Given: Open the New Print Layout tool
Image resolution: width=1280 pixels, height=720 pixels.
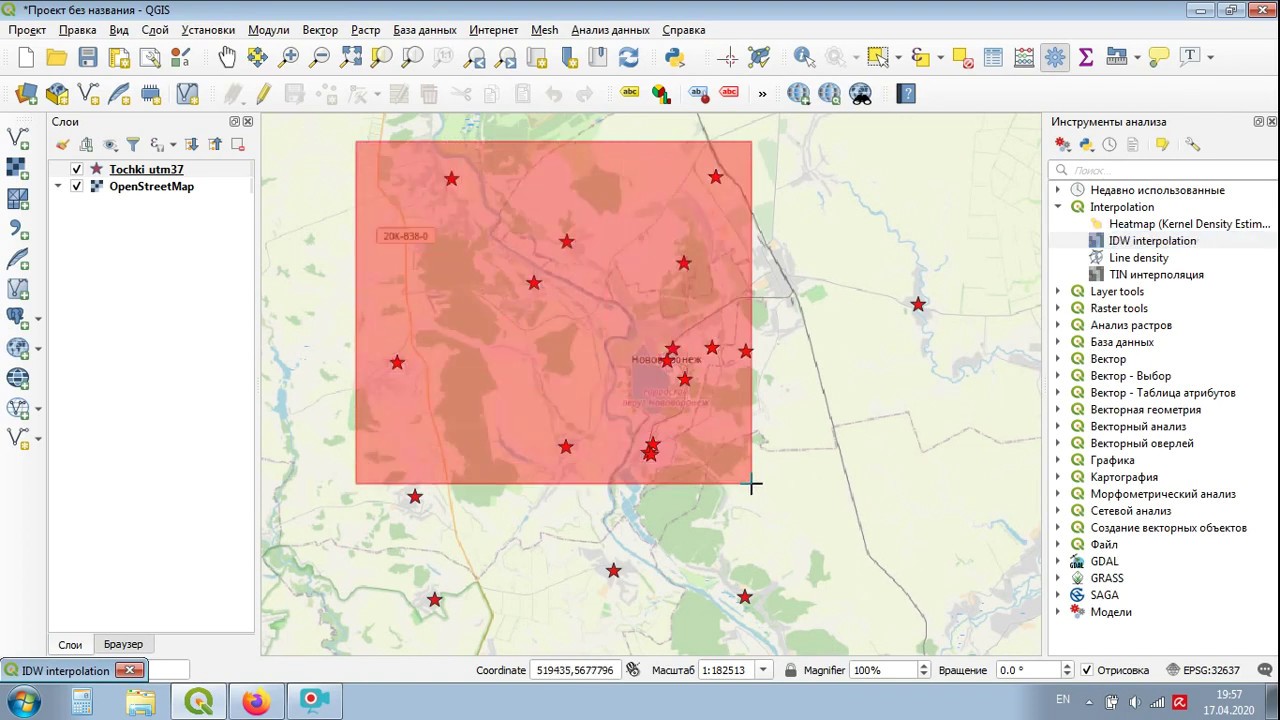Looking at the screenshot, I should point(120,57).
